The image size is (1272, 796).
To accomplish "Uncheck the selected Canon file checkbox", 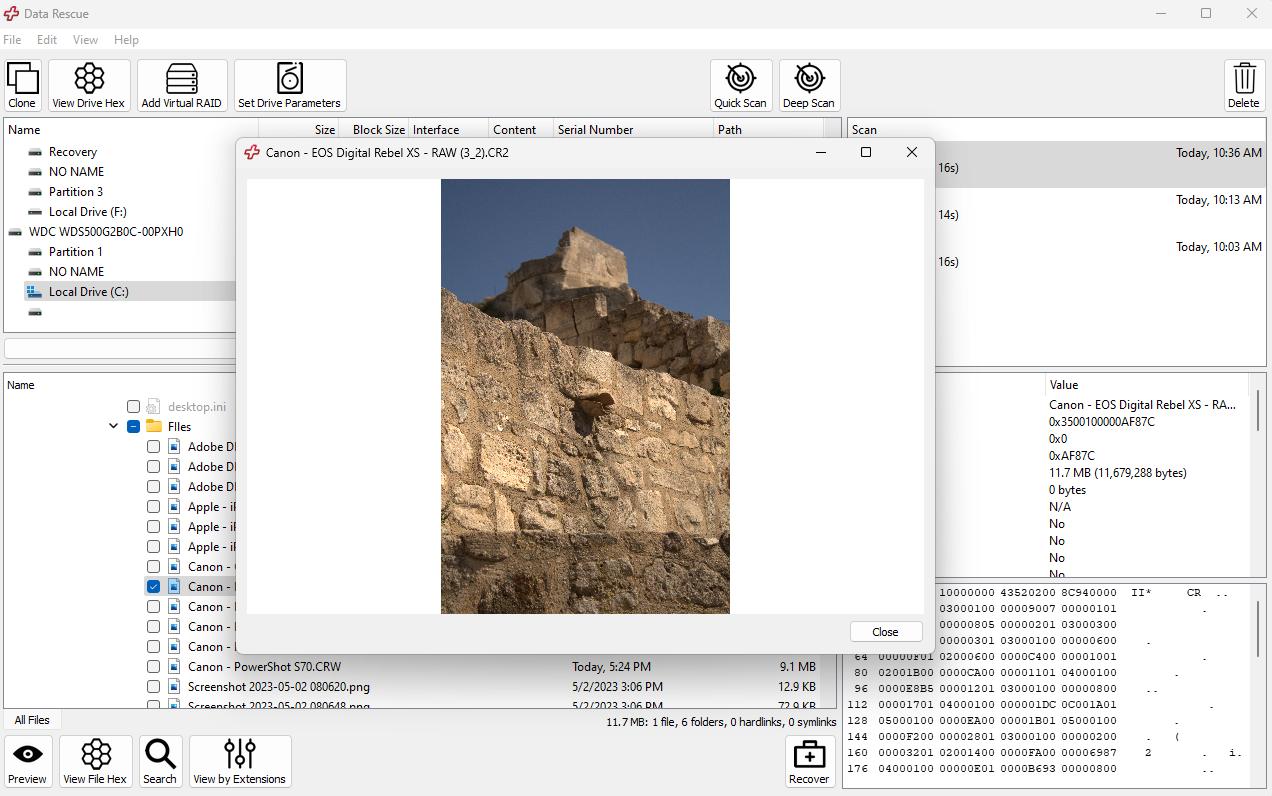I will tap(153, 587).
